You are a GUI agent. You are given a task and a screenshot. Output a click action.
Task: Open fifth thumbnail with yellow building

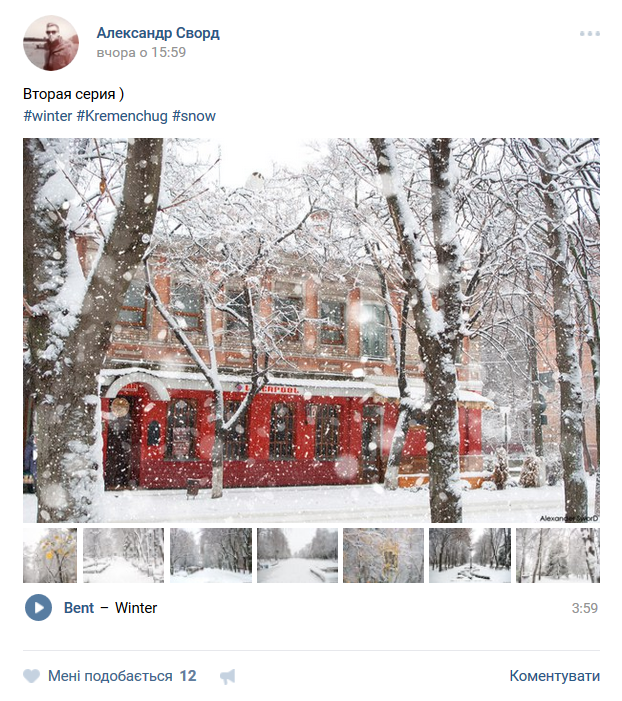pyautogui.click(x=383, y=555)
